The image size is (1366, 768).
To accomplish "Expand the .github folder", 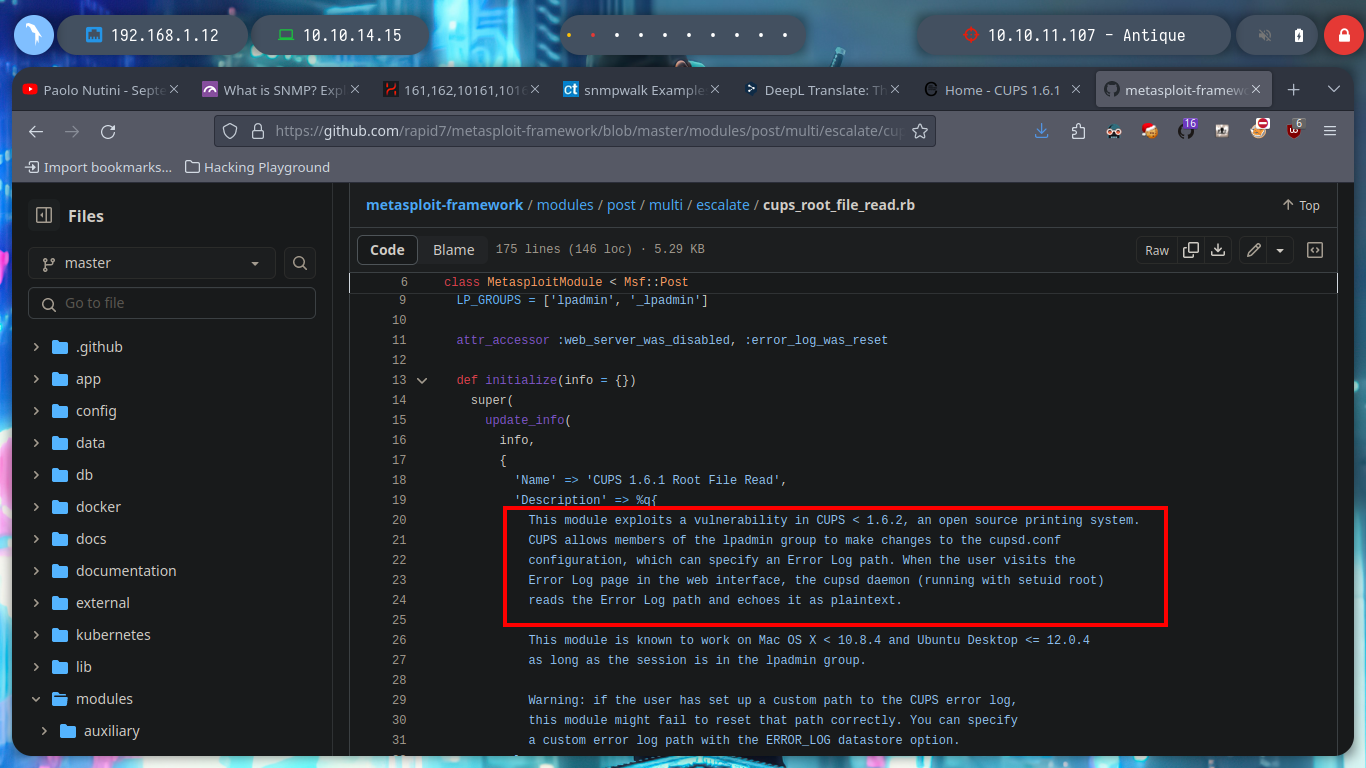I will tap(36, 347).
